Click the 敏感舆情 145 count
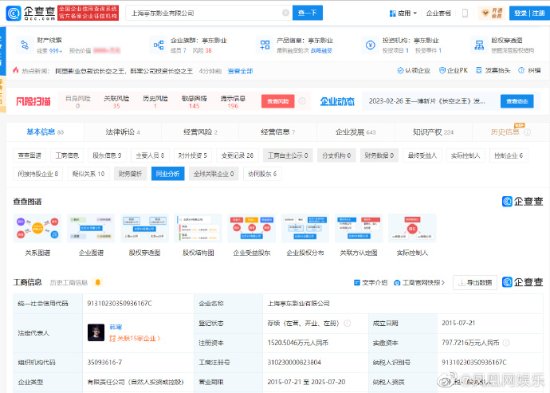This screenshot has width=550, height=393. click(194, 106)
